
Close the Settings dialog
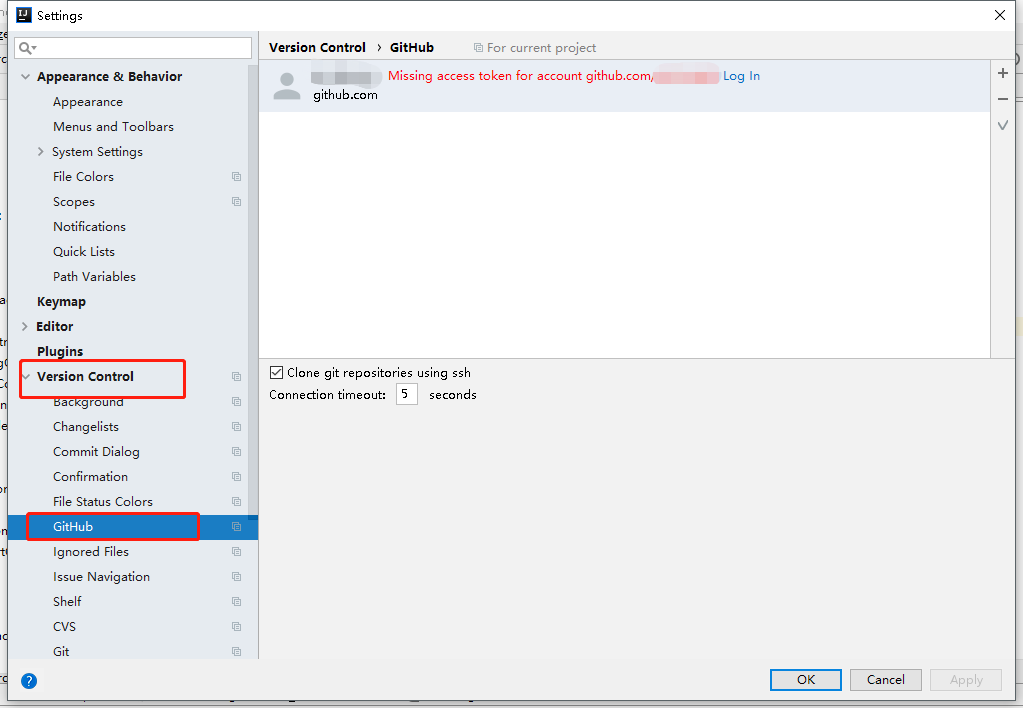(x=1000, y=15)
